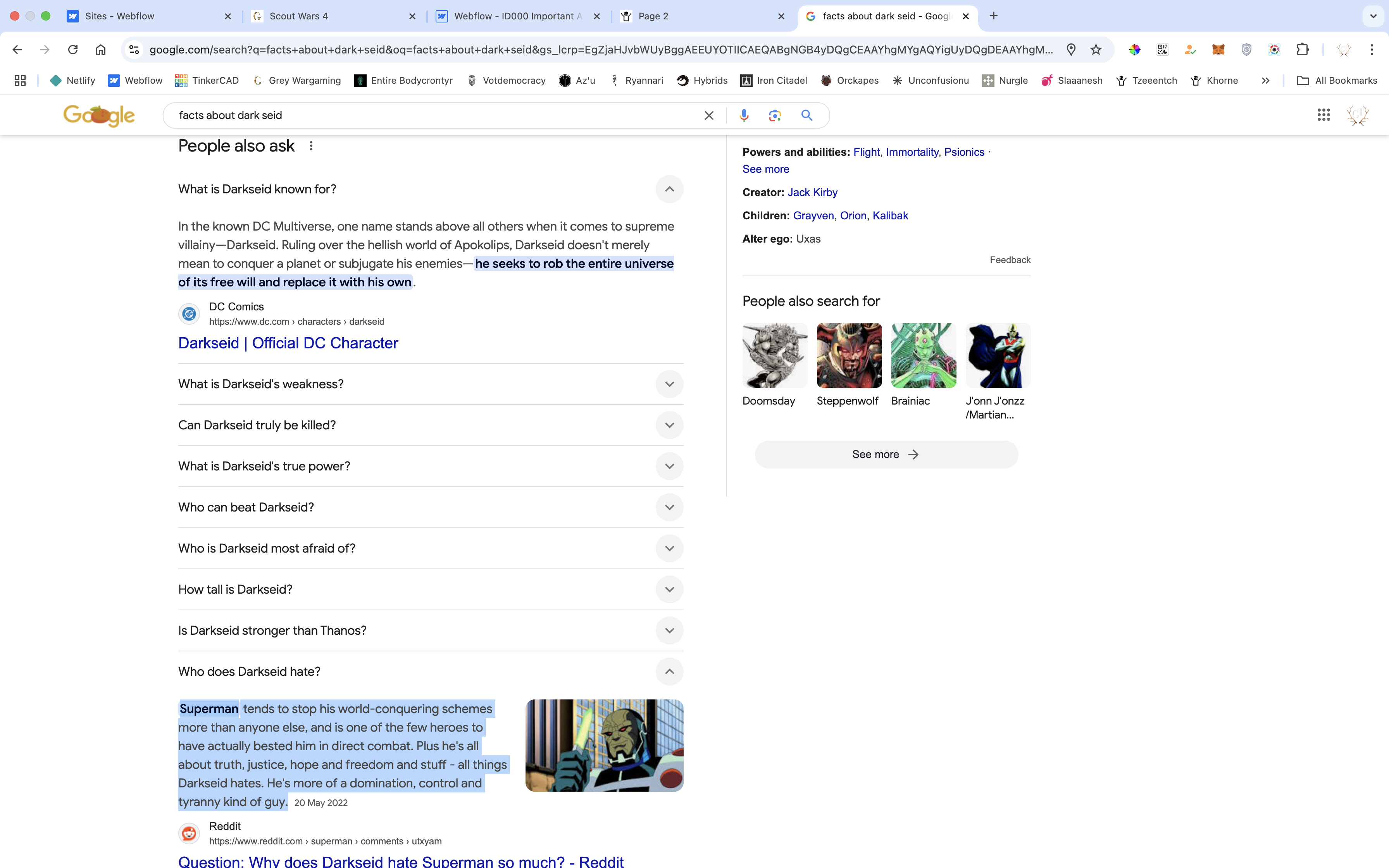Open People also ask options menu
The width and height of the screenshot is (1389, 868).
311,146
